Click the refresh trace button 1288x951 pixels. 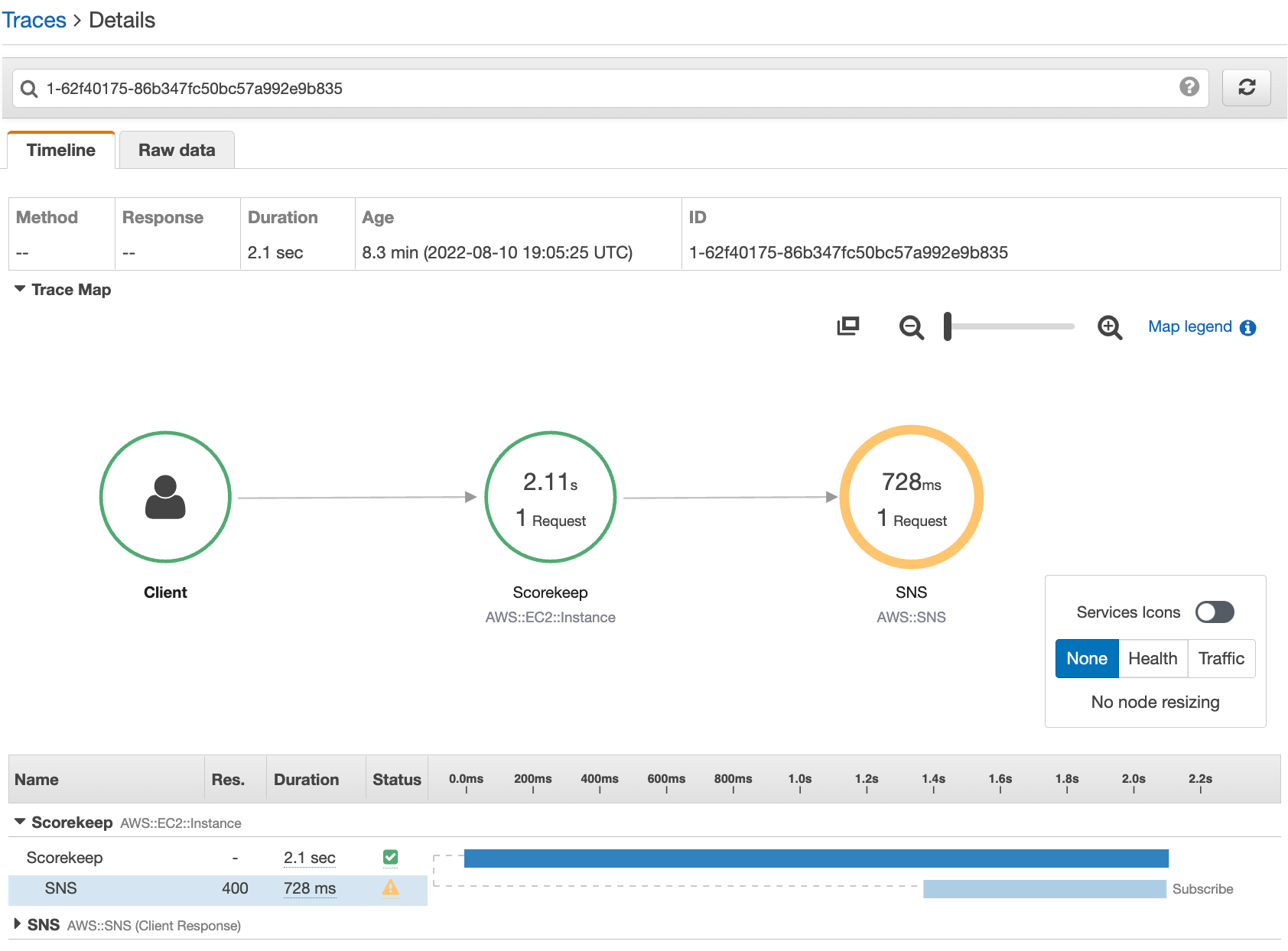[x=1246, y=88]
